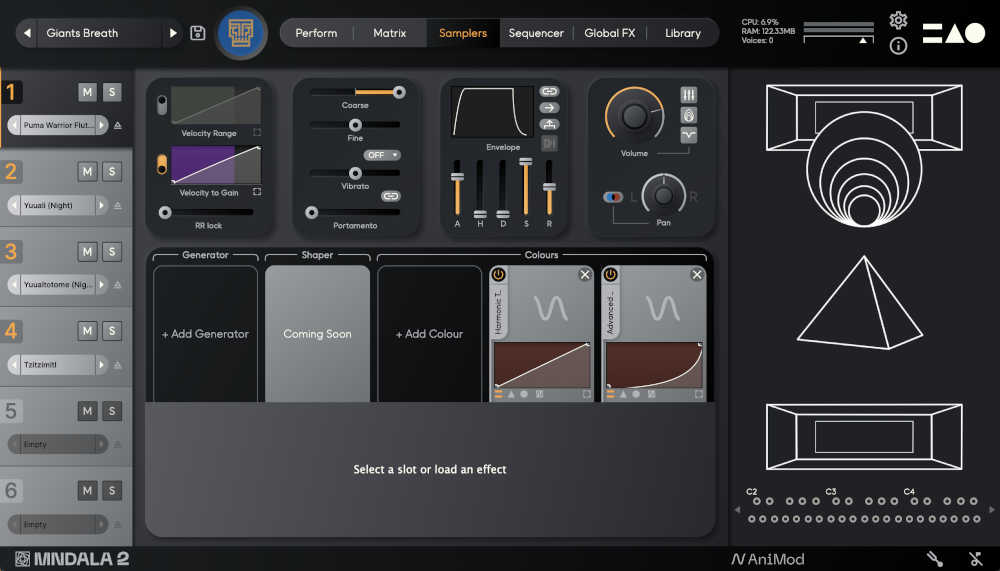The width and height of the screenshot is (1000, 571).
Task: Click the mixer faders icon beside Volume
Action: coord(689,94)
